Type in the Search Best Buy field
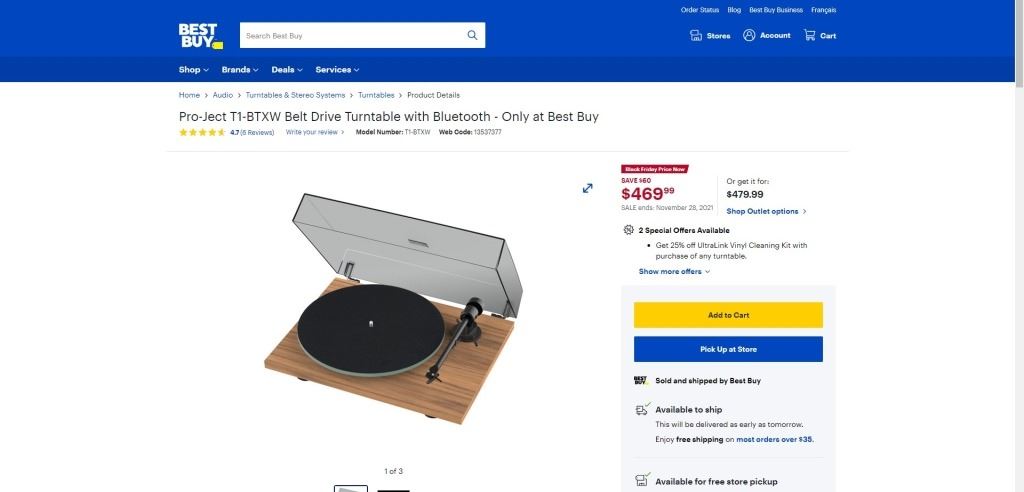 click(x=350, y=35)
